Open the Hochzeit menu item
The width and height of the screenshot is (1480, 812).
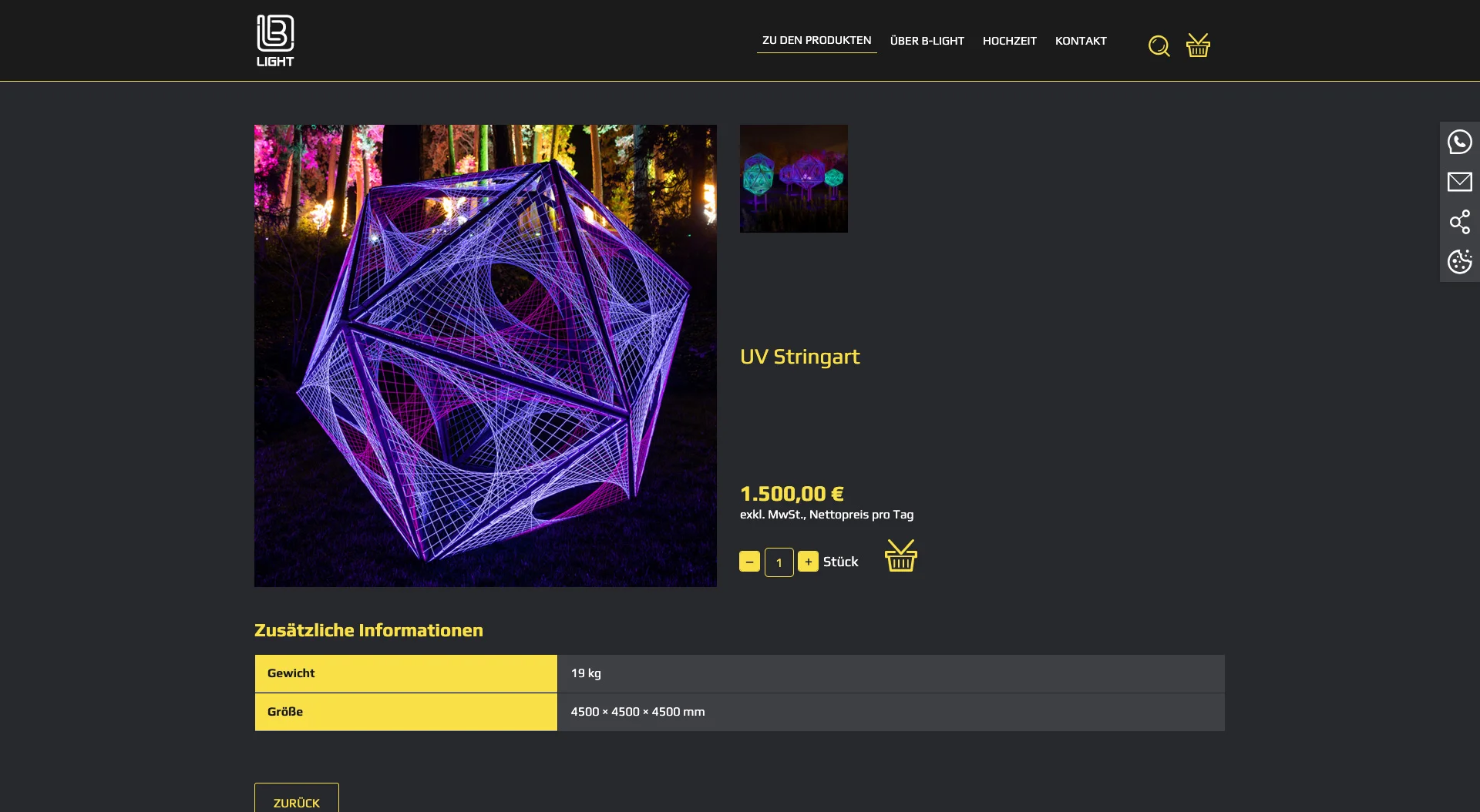[x=1009, y=41]
